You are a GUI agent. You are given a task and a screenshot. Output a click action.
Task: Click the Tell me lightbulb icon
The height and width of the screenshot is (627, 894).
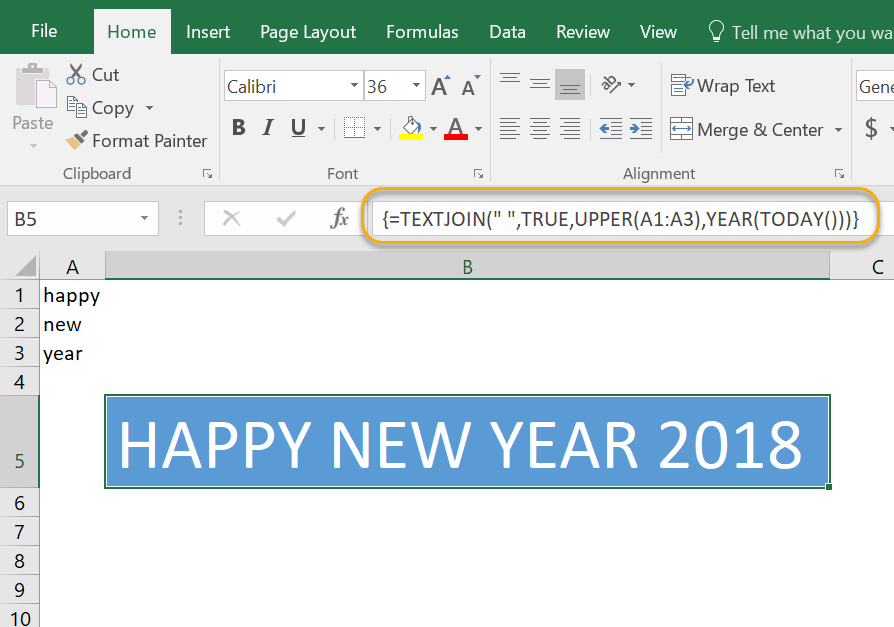pos(716,32)
